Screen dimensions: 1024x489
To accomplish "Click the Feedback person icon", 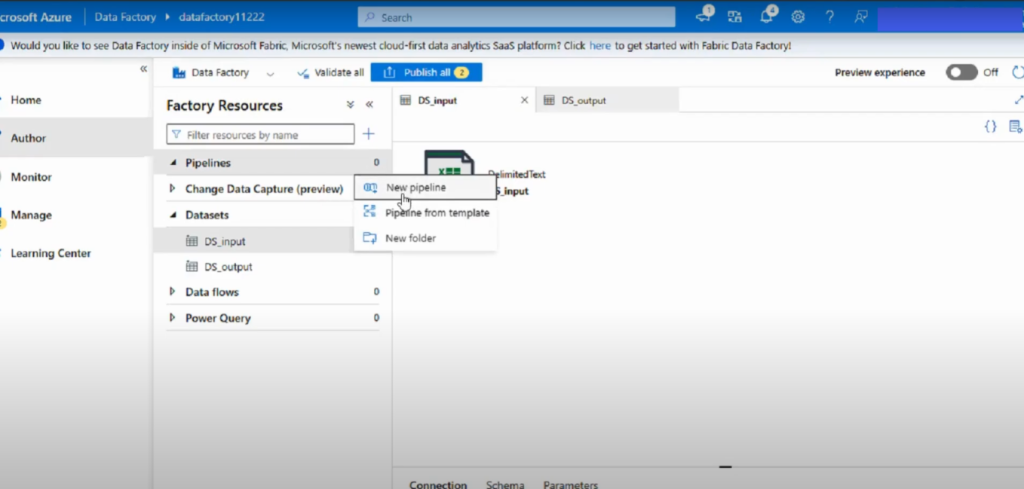I will tap(861, 17).
